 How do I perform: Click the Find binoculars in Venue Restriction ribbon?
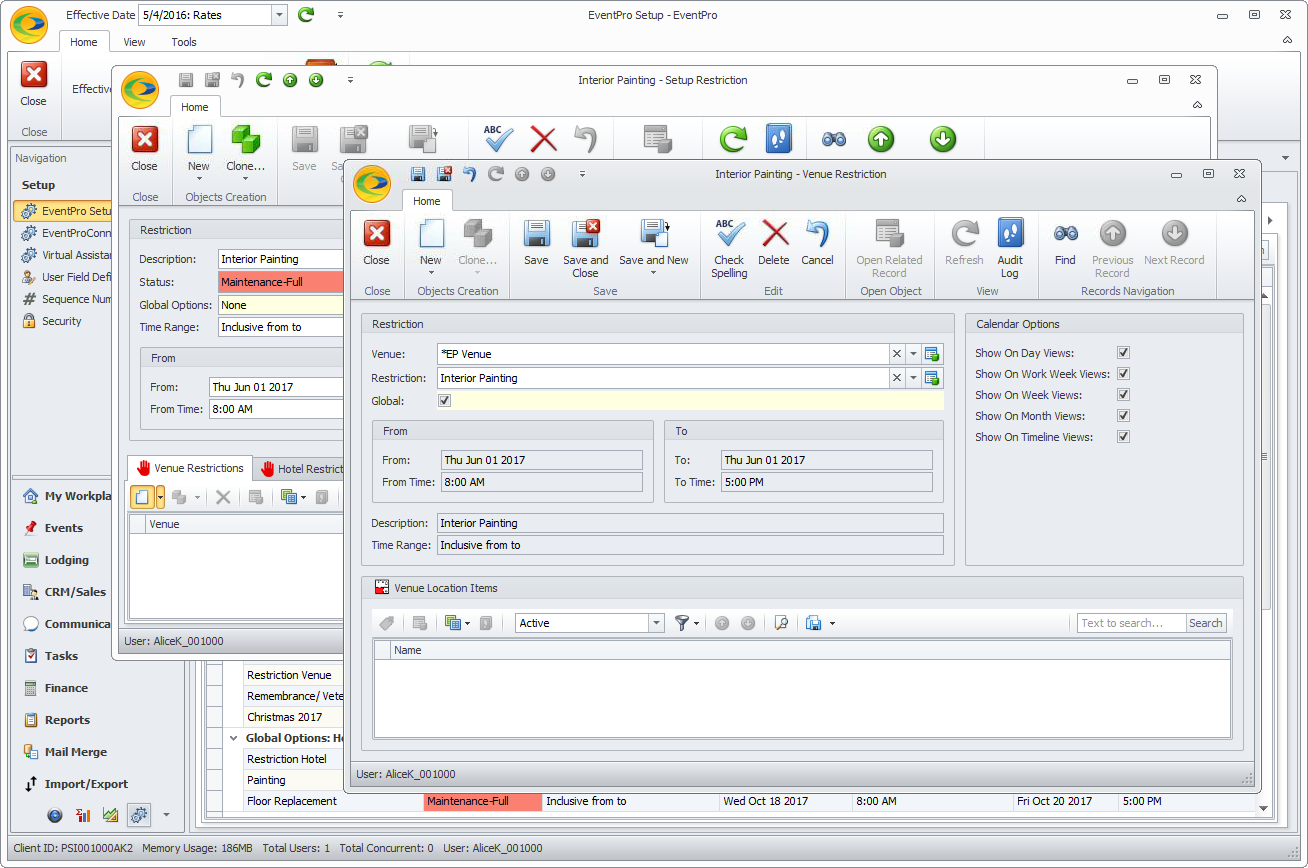pos(1065,234)
